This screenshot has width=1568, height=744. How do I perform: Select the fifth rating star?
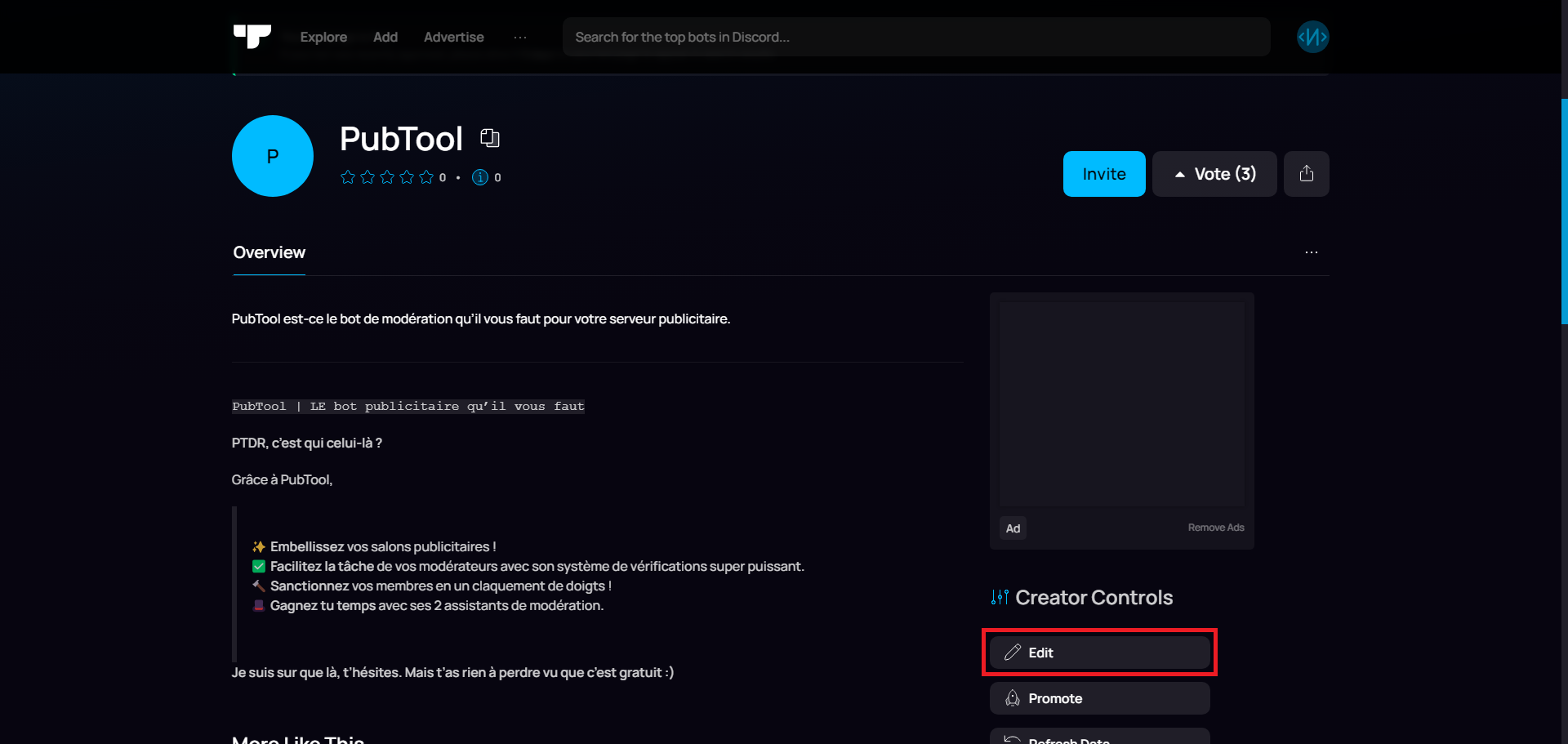click(426, 177)
